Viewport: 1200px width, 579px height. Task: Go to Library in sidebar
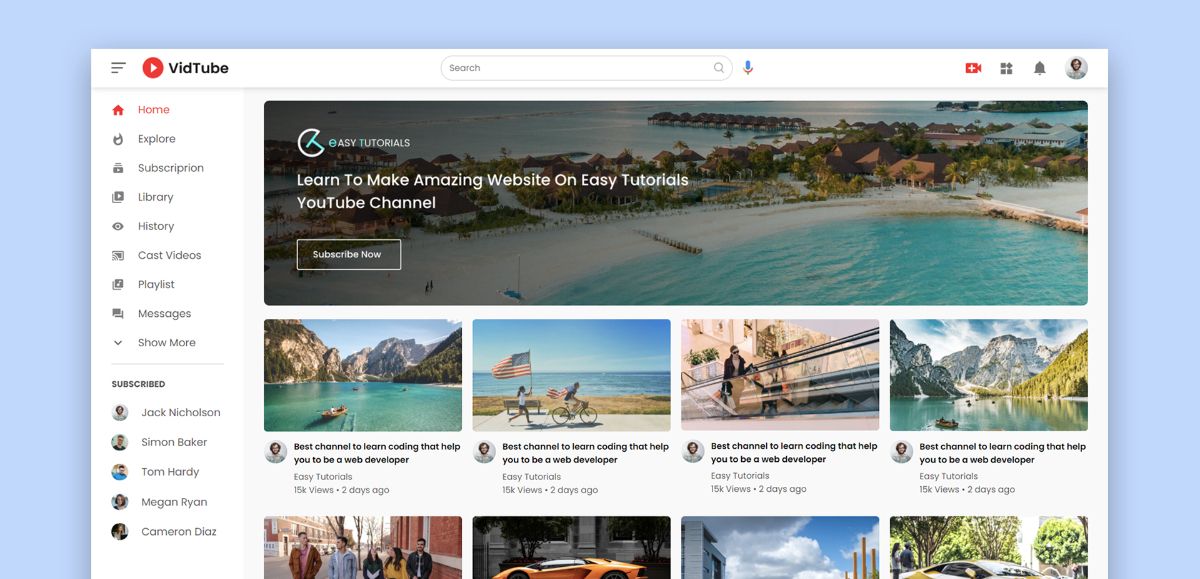155,197
